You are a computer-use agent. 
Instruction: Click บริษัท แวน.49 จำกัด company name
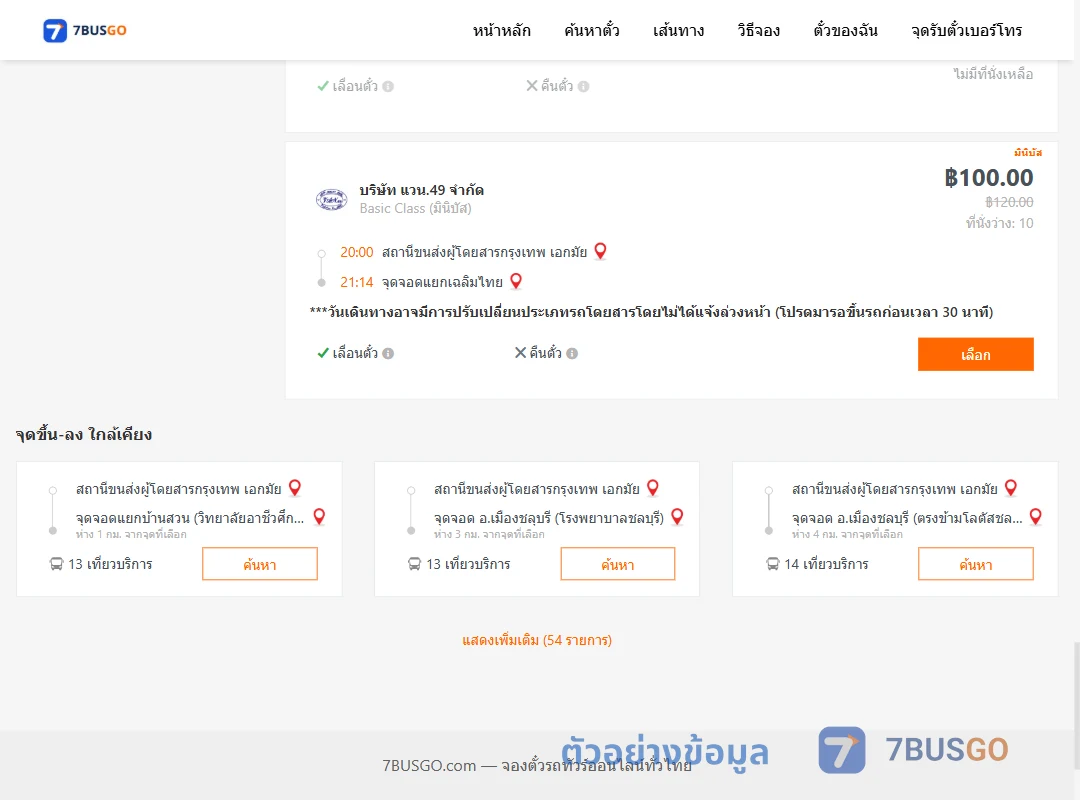(x=422, y=189)
